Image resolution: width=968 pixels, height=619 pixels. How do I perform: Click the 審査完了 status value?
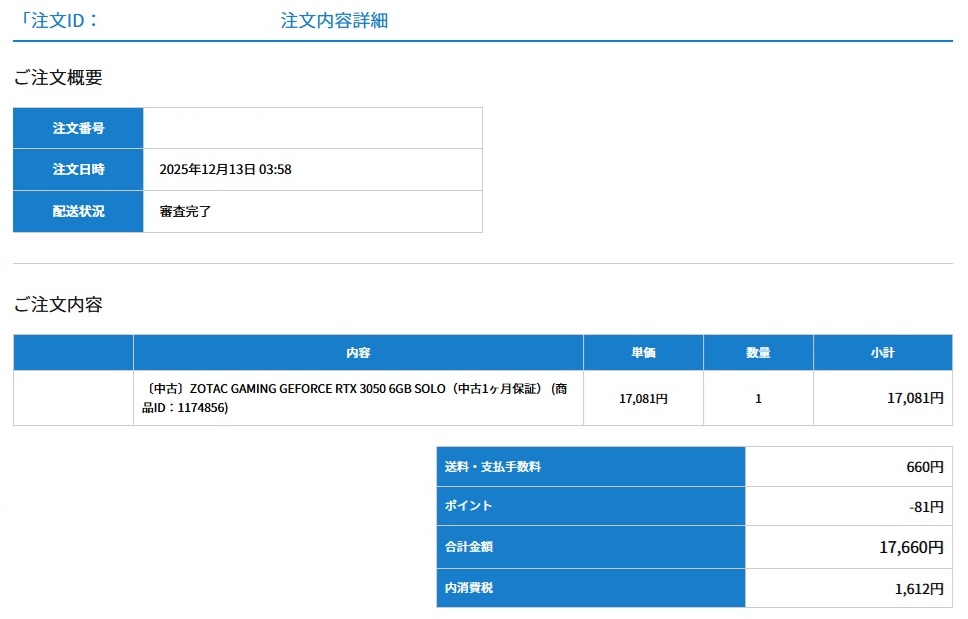tap(185, 211)
